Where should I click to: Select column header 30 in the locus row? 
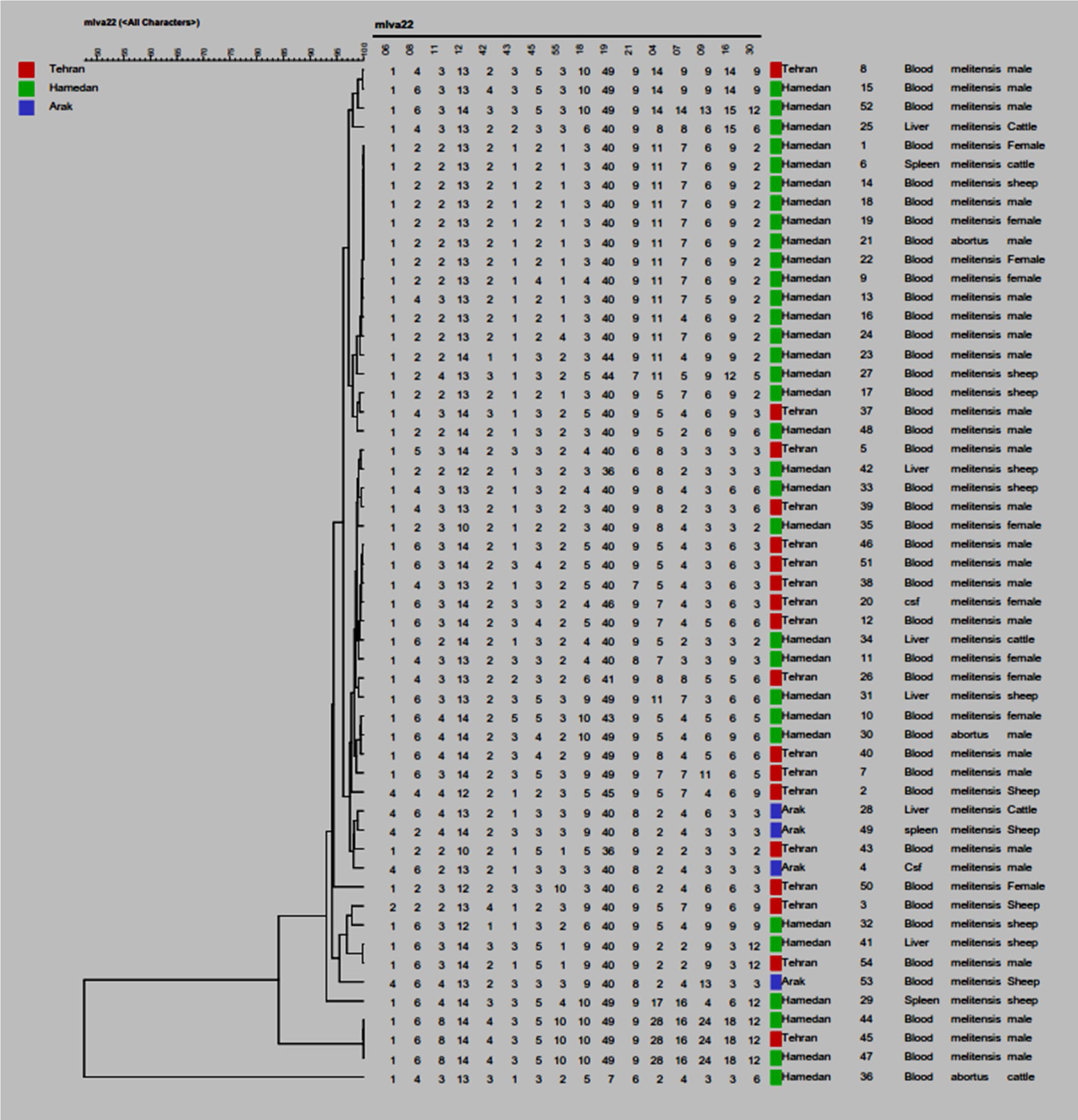click(x=749, y=50)
